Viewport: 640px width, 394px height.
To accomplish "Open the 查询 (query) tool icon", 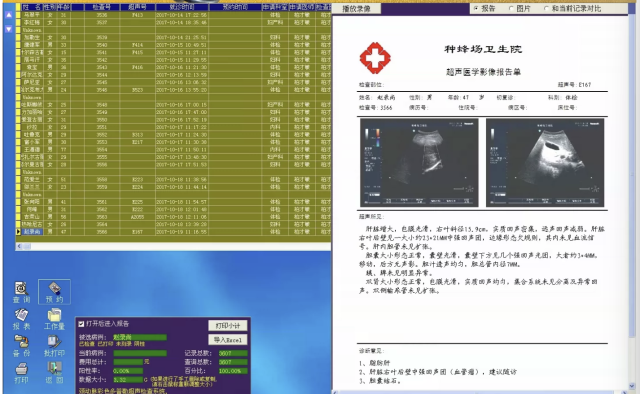I will pos(21,292).
